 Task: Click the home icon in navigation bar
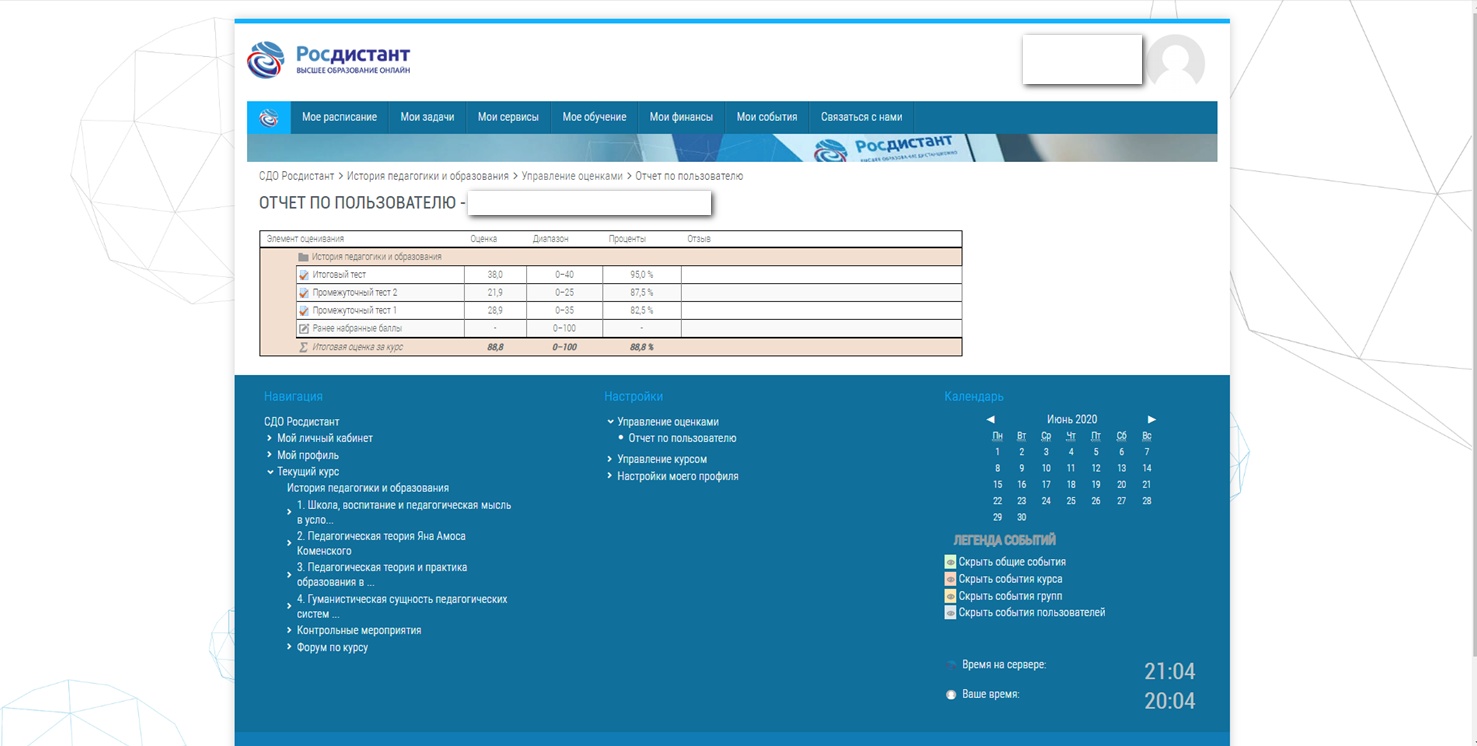268,118
